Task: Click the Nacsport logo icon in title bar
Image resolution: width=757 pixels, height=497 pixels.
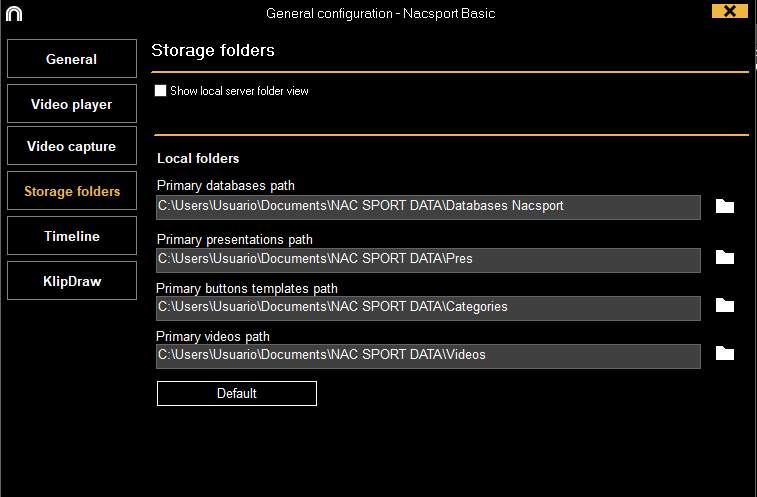Action: [x=14, y=14]
